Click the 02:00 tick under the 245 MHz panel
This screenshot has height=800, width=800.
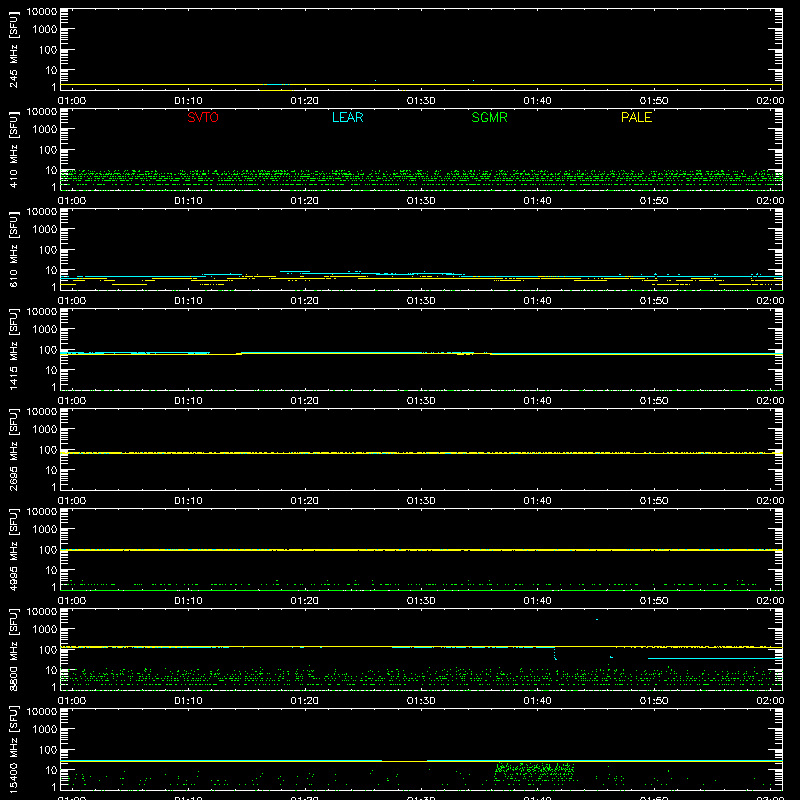(x=770, y=101)
